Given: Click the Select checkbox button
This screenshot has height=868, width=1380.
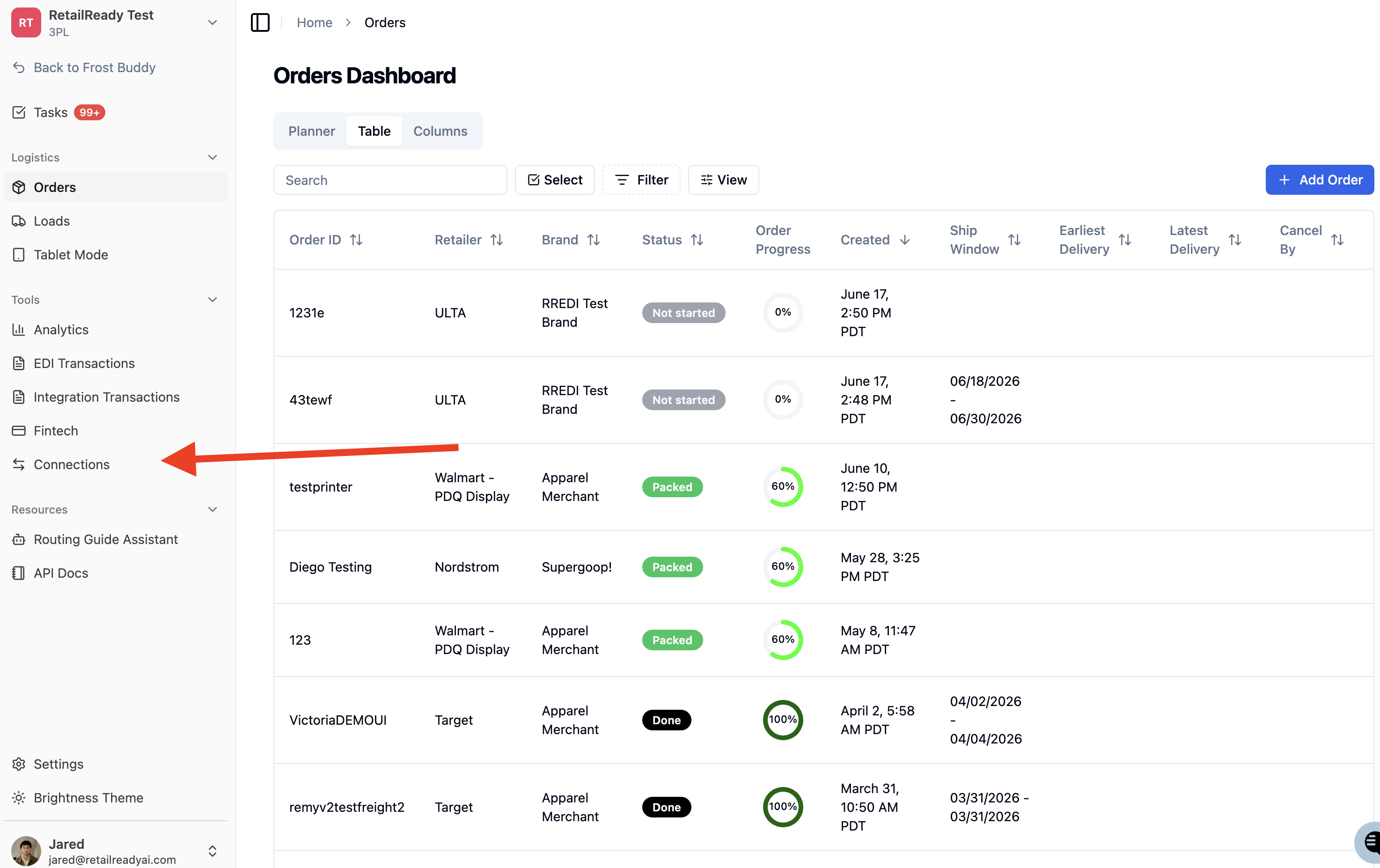Looking at the screenshot, I should [555, 180].
